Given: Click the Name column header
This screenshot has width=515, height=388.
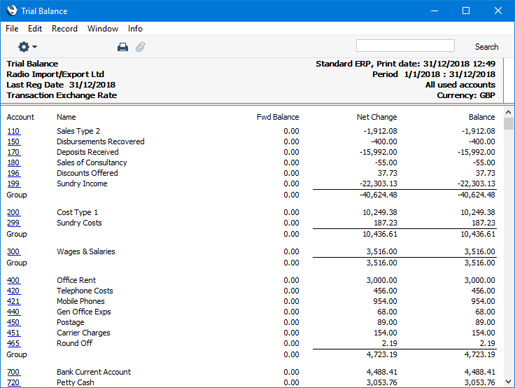Looking at the screenshot, I should point(66,117).
